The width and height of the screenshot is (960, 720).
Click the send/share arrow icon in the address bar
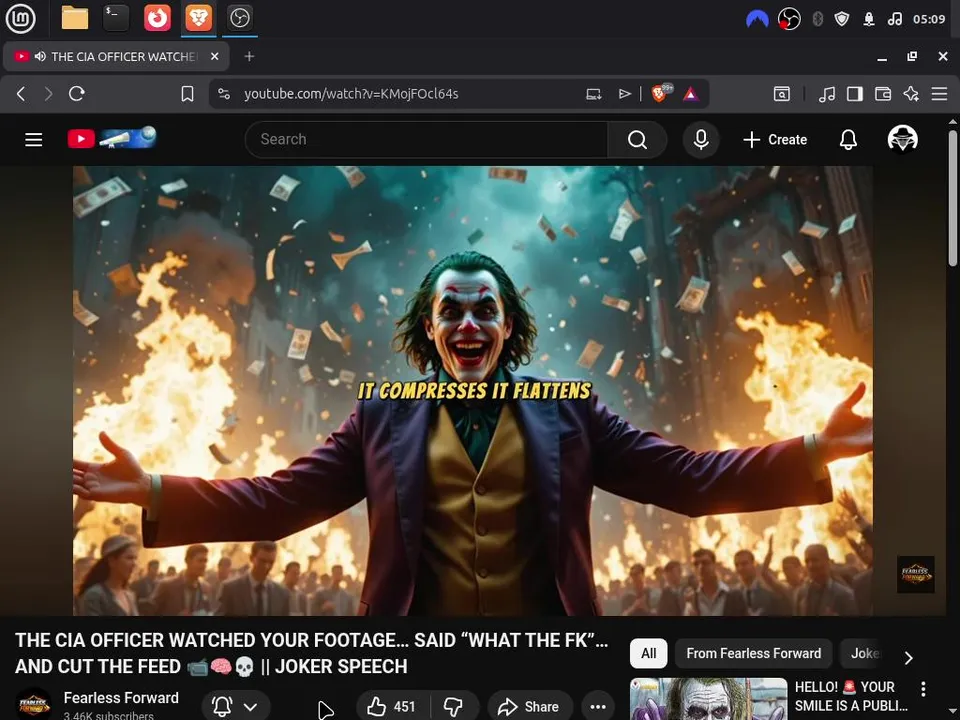[x=624, y=94]
